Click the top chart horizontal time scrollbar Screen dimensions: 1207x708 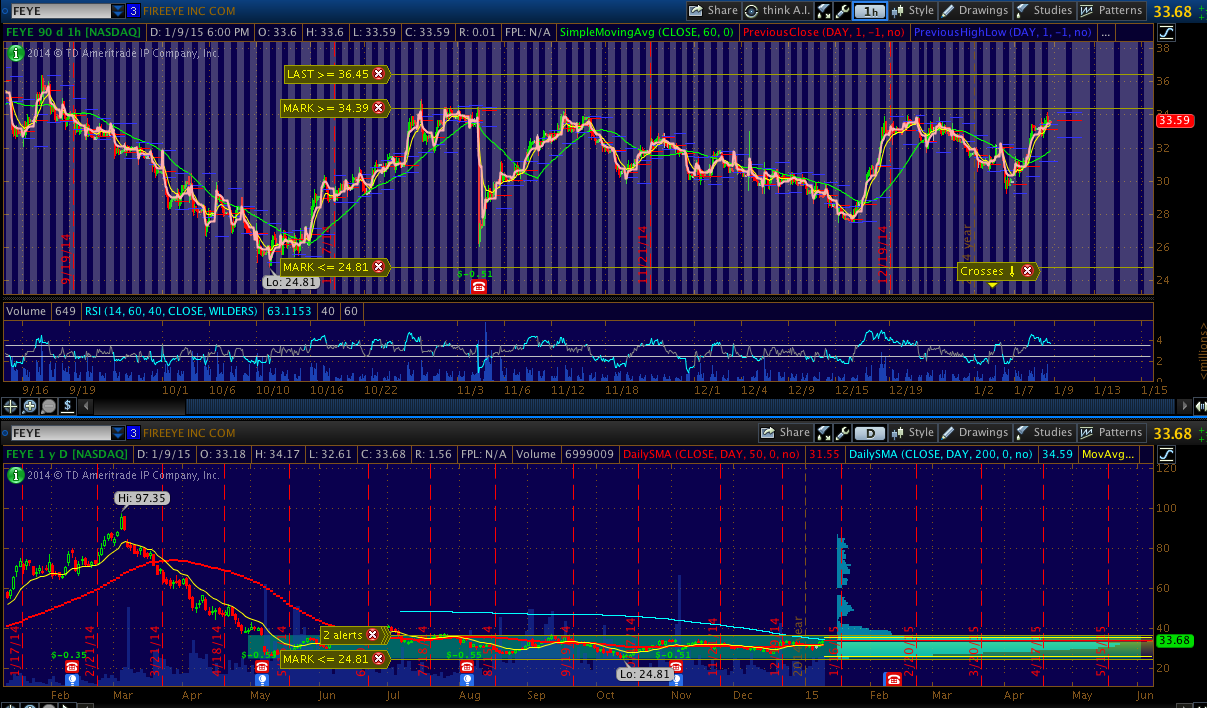[x=600, y=406]
